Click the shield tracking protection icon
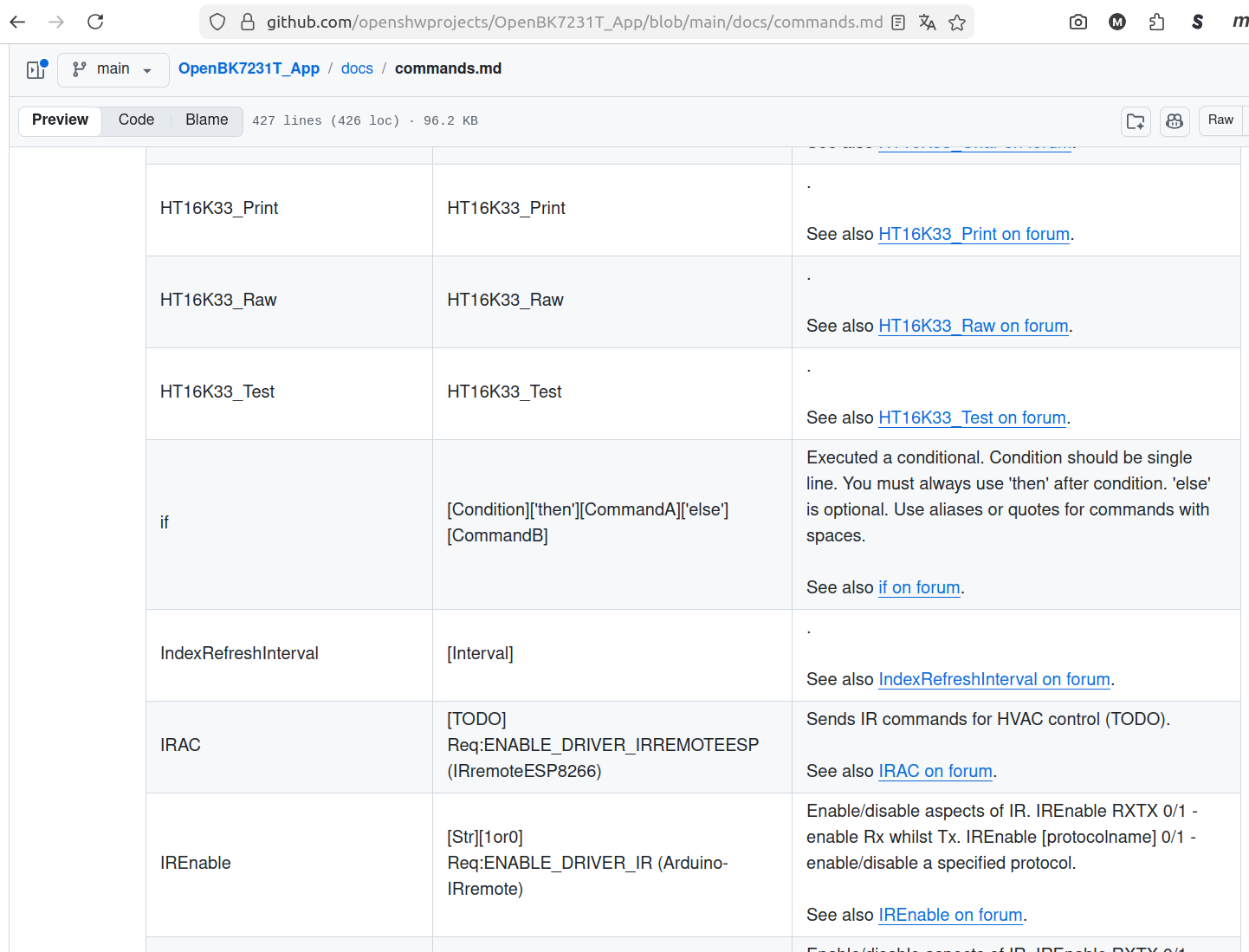The height and width of the screenshot is (952, 1249). click(x=217, y=23)
